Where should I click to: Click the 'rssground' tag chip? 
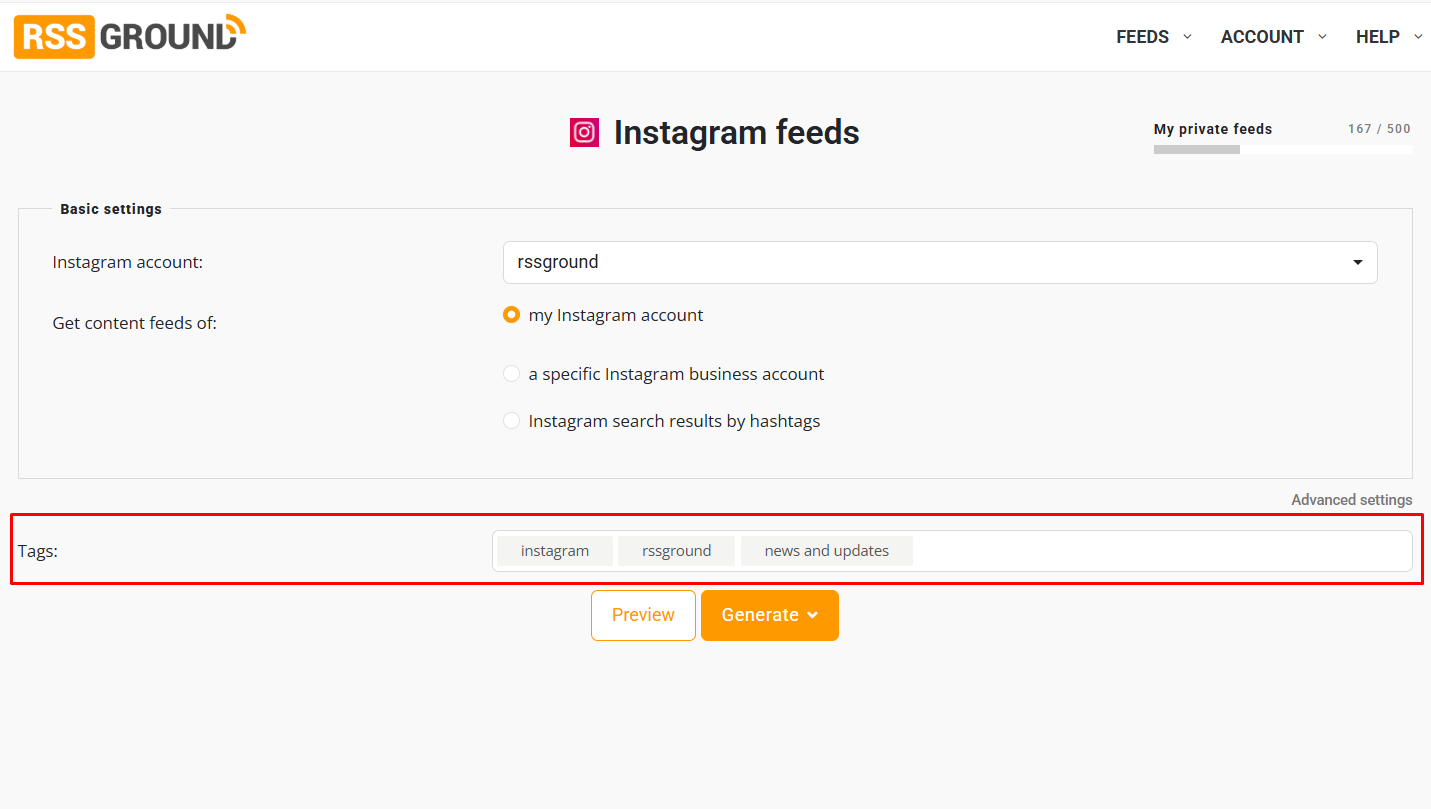[676, 551]
